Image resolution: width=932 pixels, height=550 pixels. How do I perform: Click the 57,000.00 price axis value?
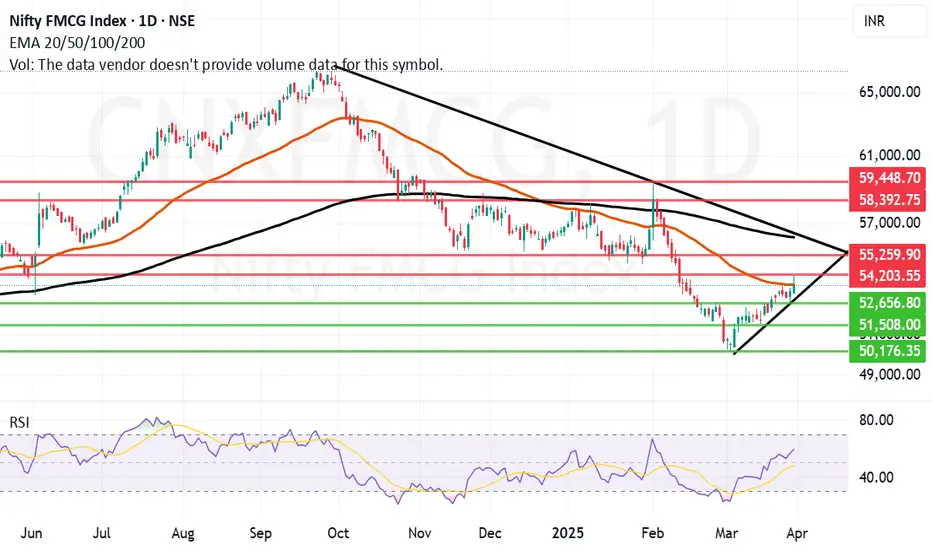[889, 222]
